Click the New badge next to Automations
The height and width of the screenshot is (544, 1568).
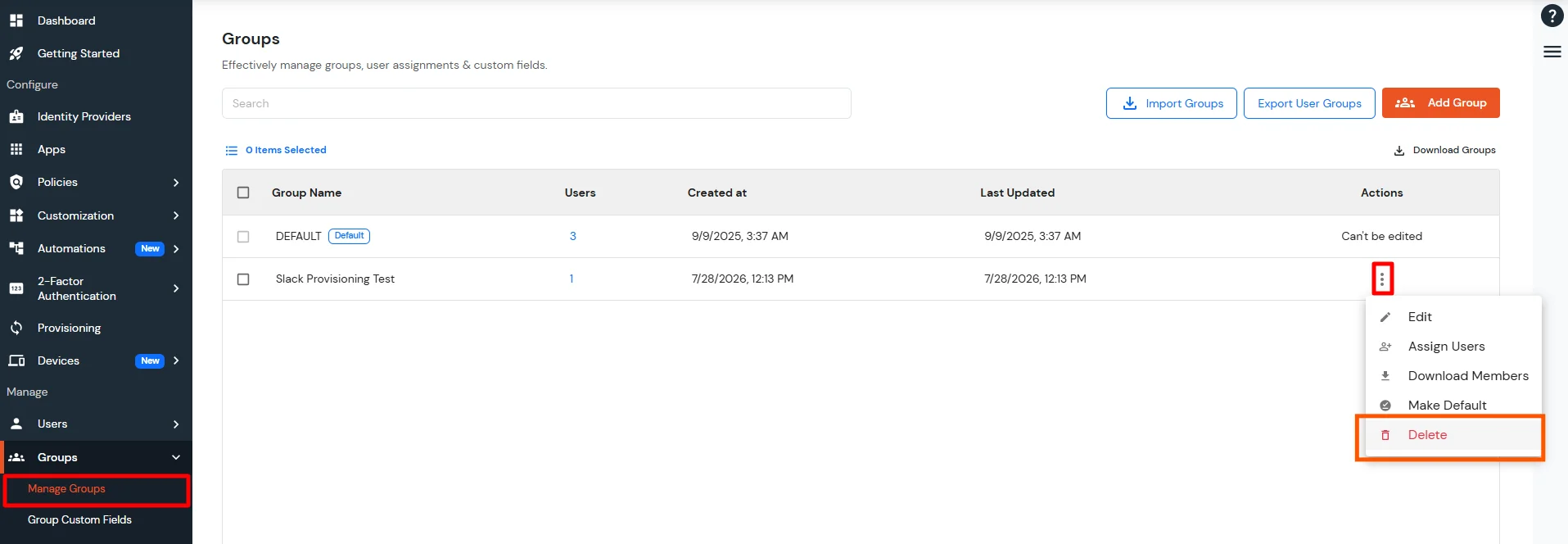[150, 248]
